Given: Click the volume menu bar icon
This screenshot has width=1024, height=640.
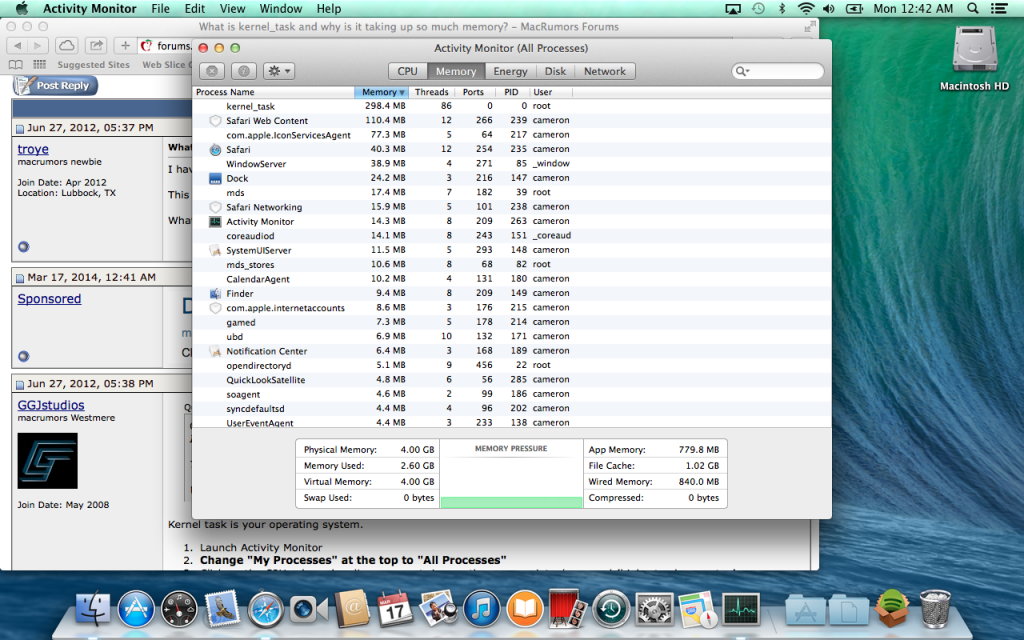Looking at the screenshot, I should [x=829, y=8].
